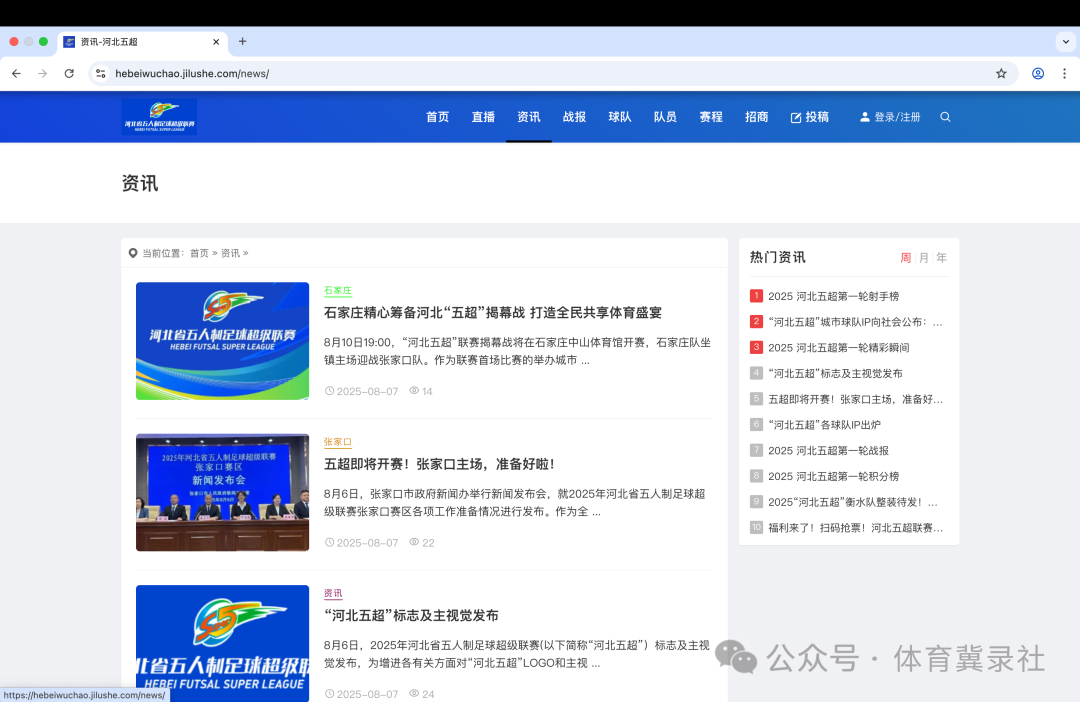The height and width of the screenshot is (702, 1080).
Task: Click the Hebei Futsal Super League logo
Action: pyautogui.click(x=159, y=116)
